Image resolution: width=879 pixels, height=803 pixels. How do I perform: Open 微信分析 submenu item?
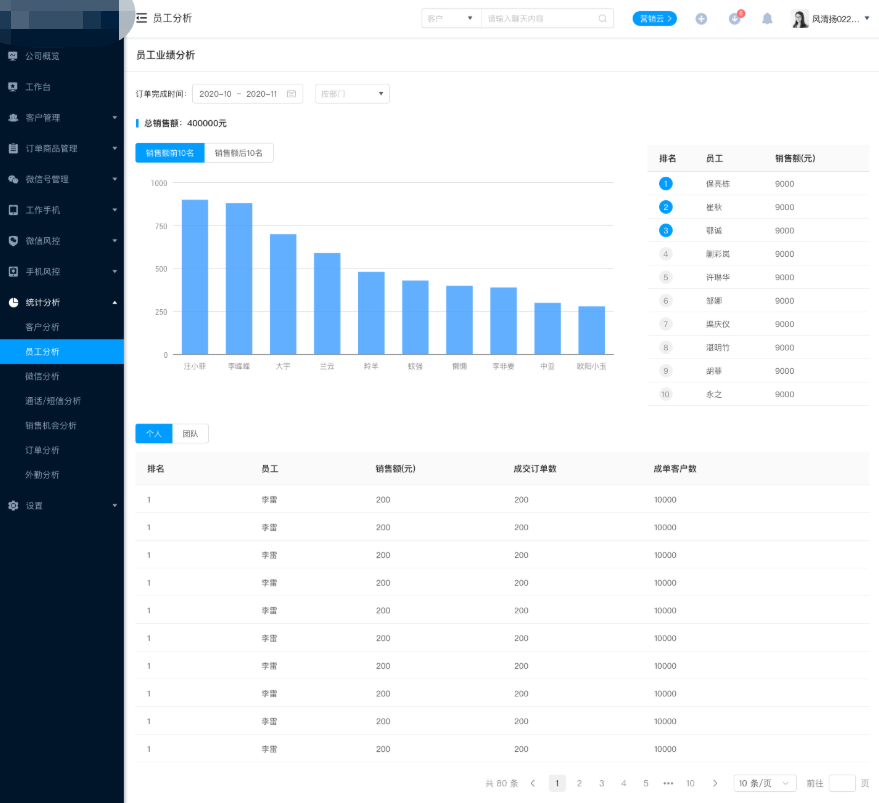(62, 376)
